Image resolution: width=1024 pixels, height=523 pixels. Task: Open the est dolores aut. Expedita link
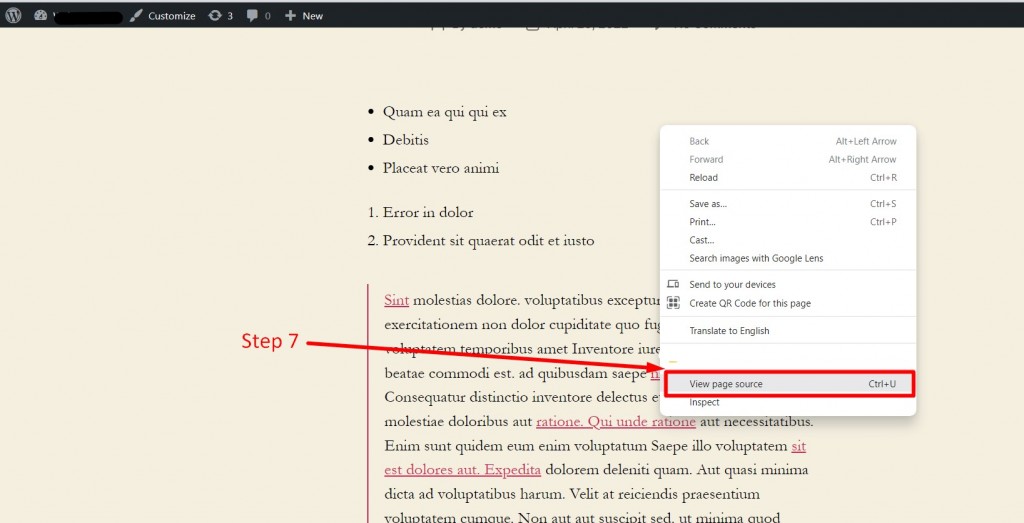pyautogui.click(x=462, y=470)
